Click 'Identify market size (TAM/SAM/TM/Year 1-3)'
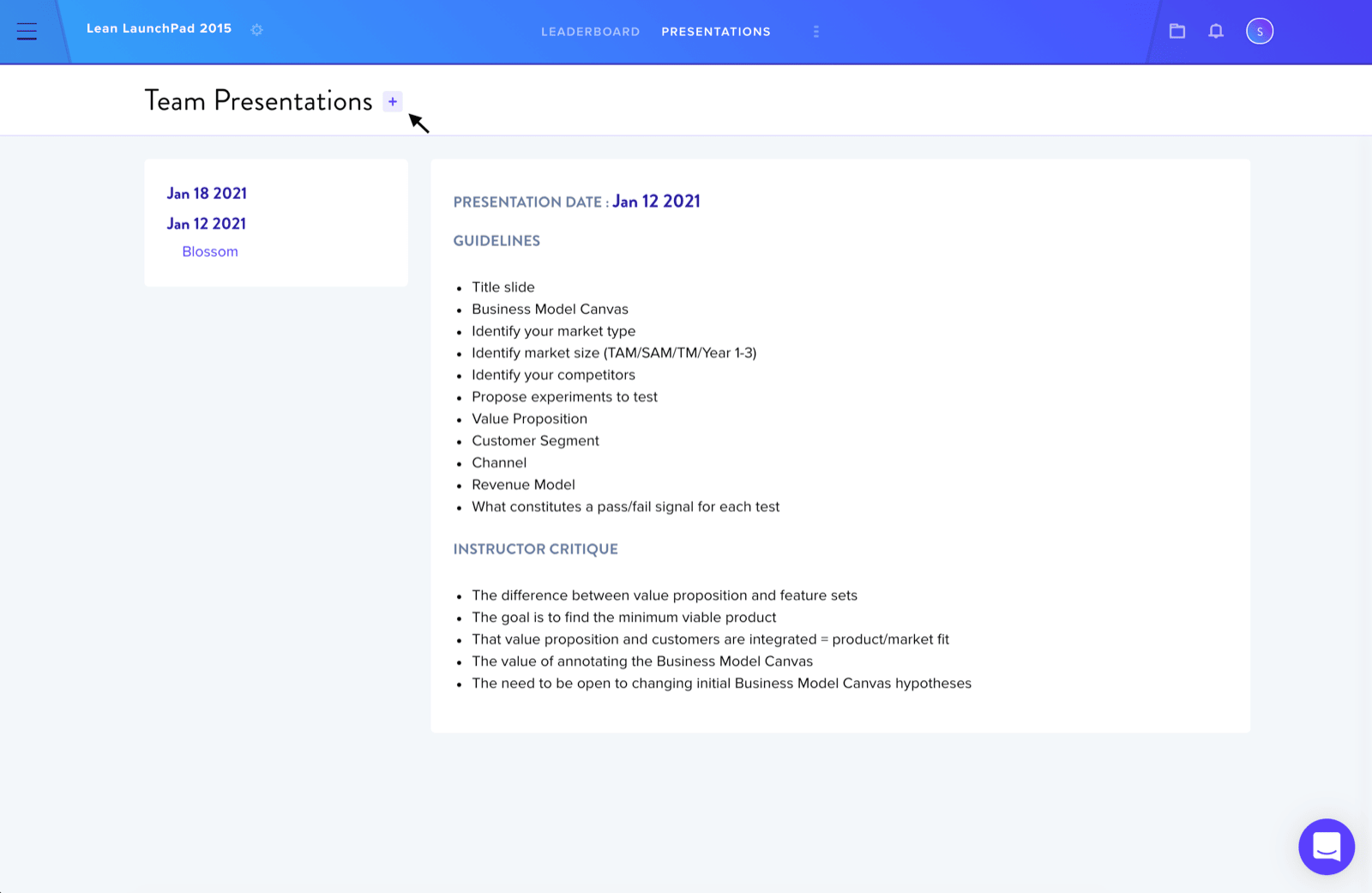Viewport: 1372px width, 893px height. tap(614, 353)
